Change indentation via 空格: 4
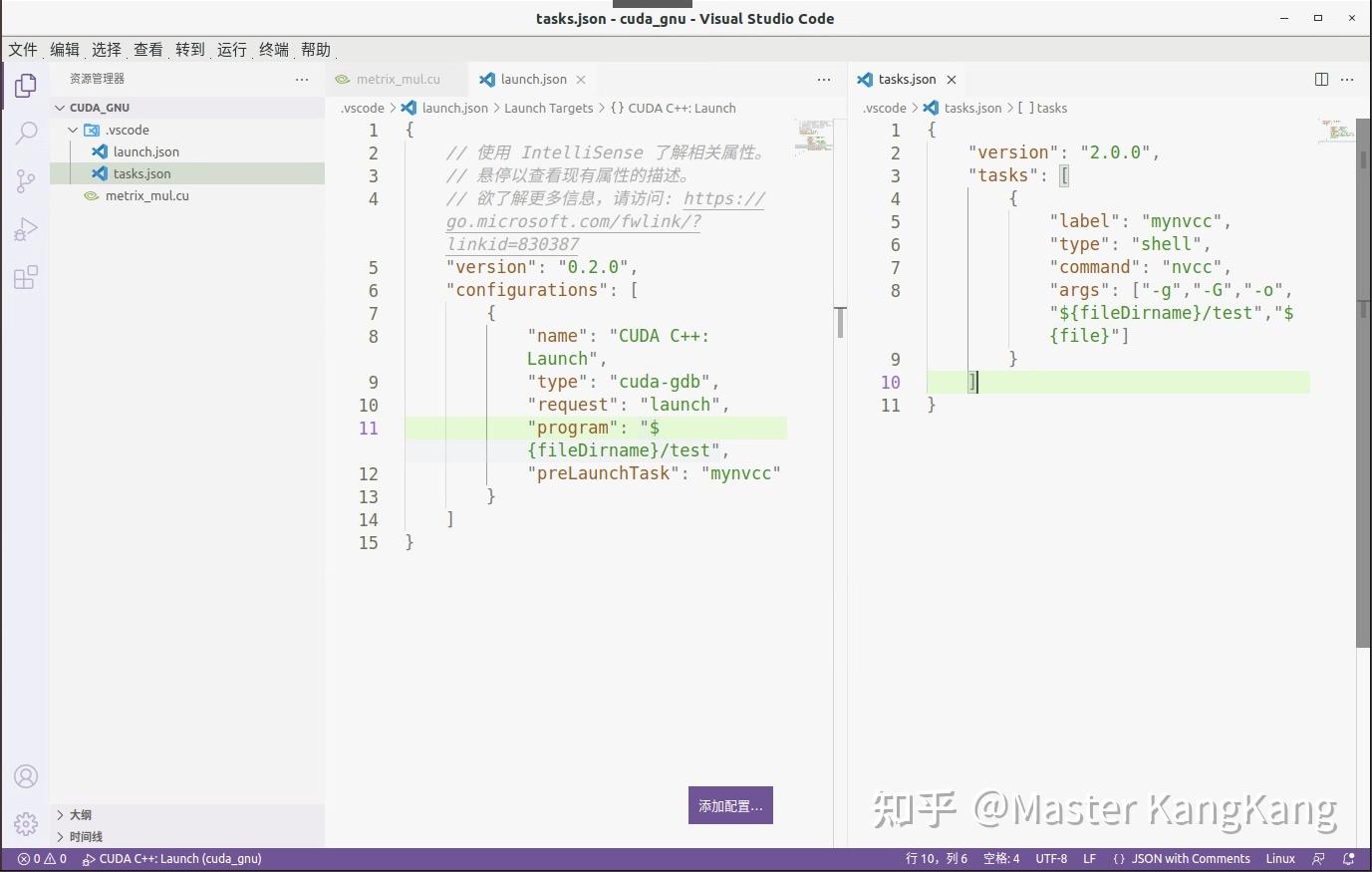The width and height of the screenshot is (1372, 872). [x=1001, y=859]
